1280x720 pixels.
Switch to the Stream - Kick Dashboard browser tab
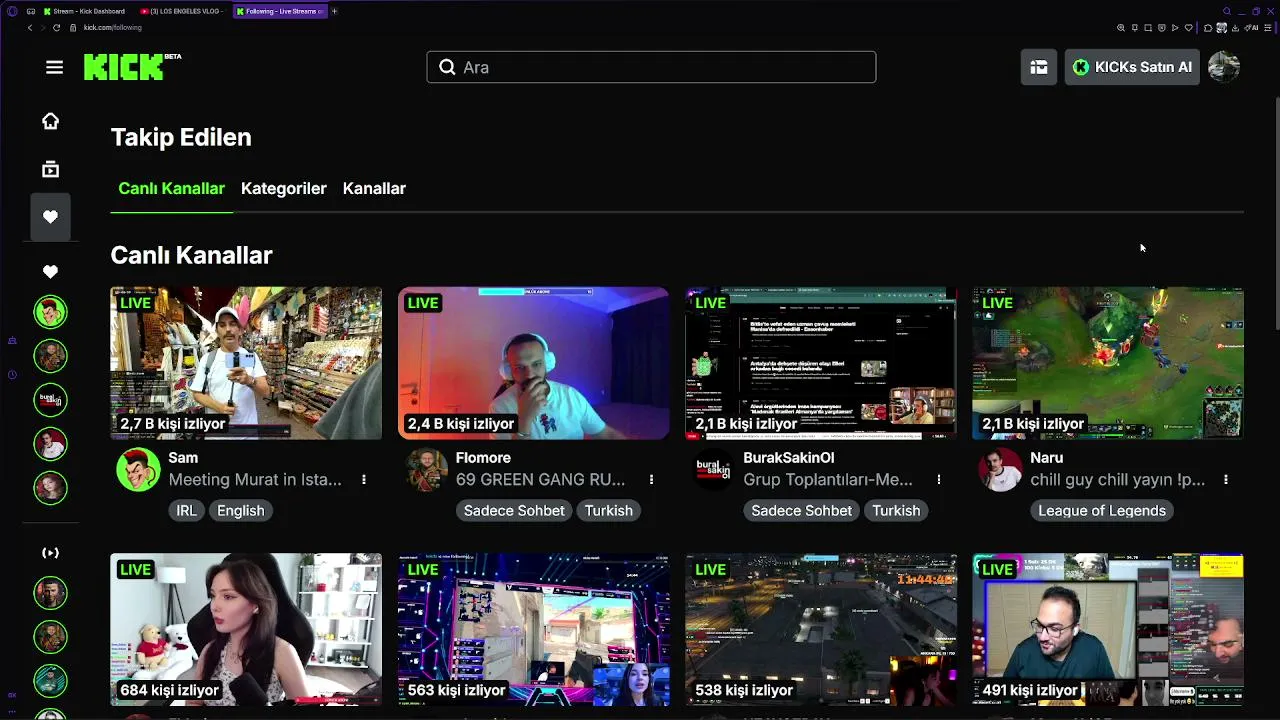[84, 11]
